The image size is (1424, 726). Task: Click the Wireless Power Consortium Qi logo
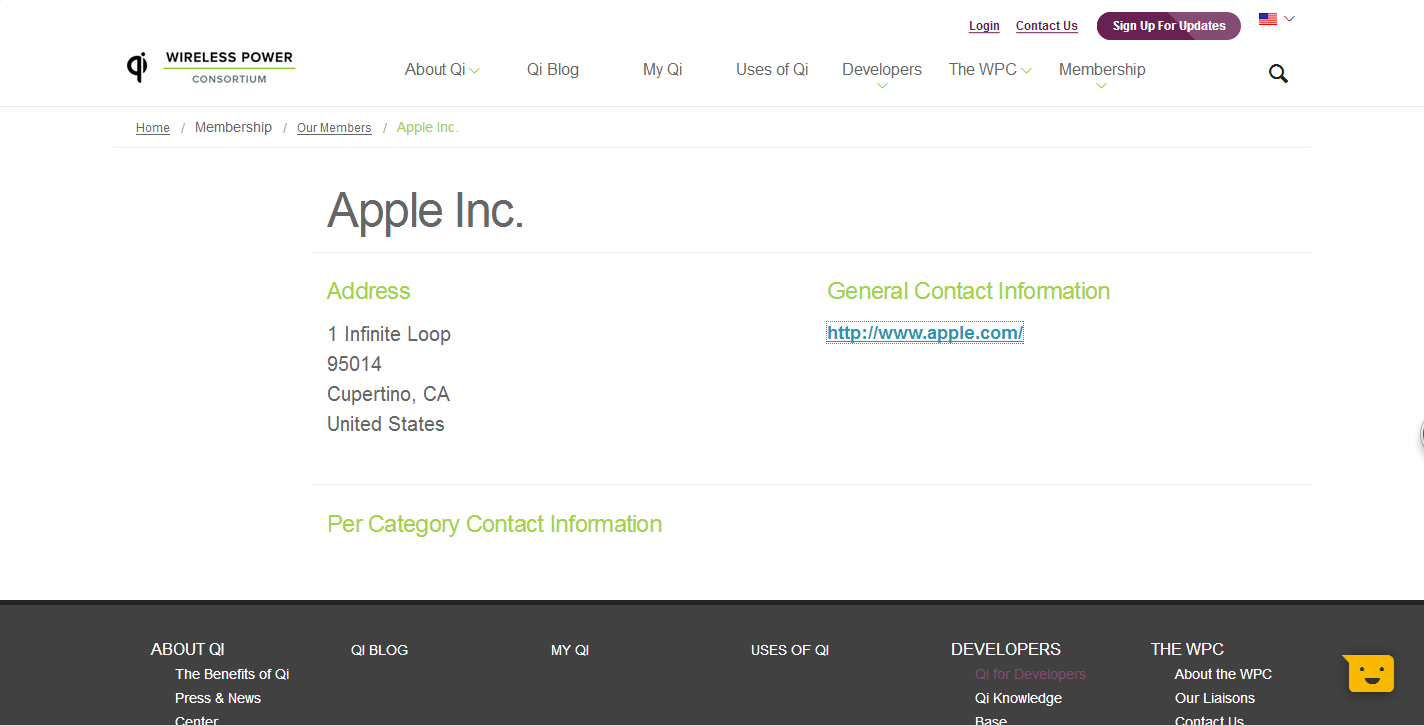[x=211, y=67]
